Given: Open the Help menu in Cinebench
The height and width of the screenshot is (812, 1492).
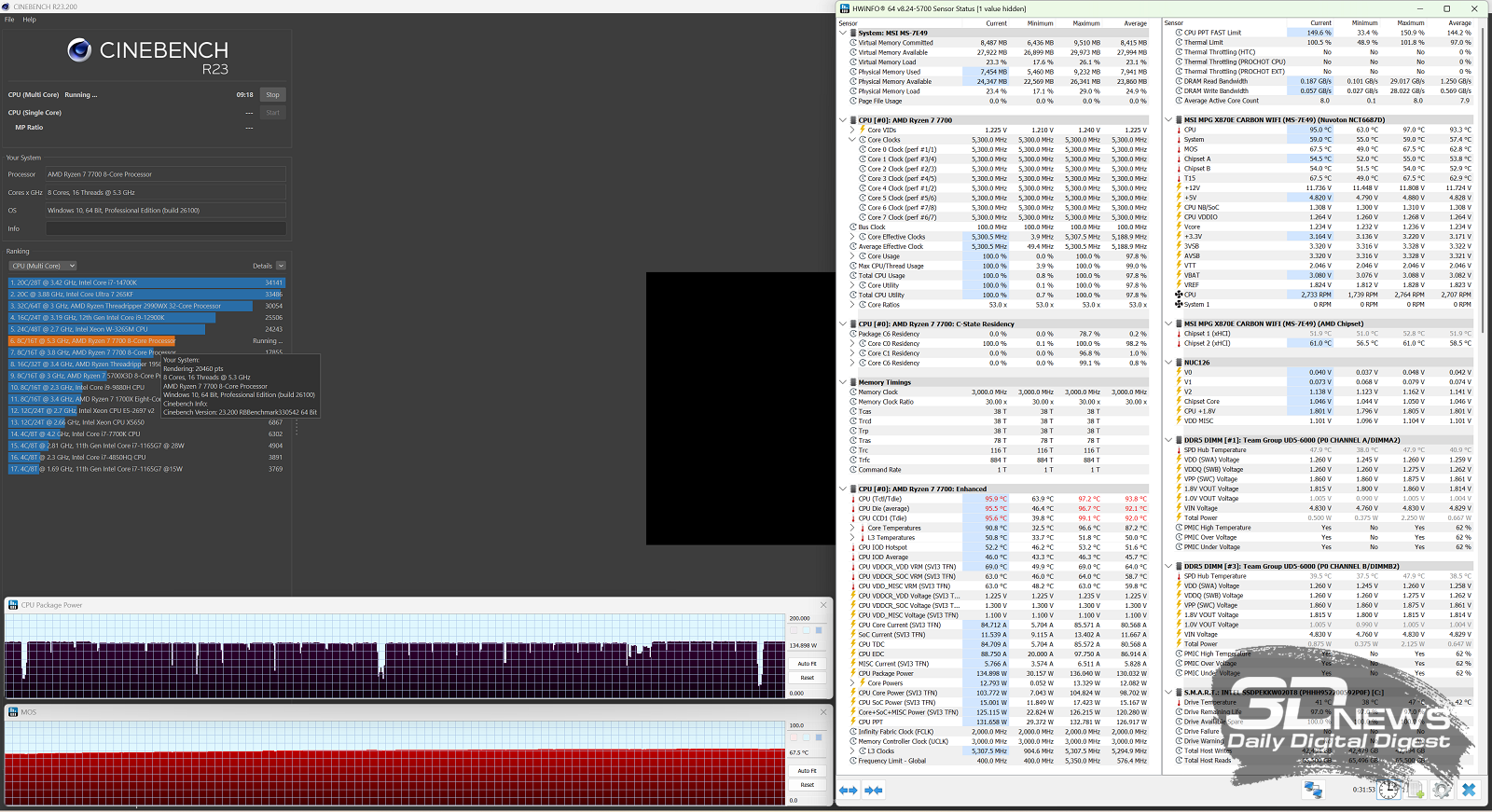Looking at the screenshot, I should [x=29, y=19].
